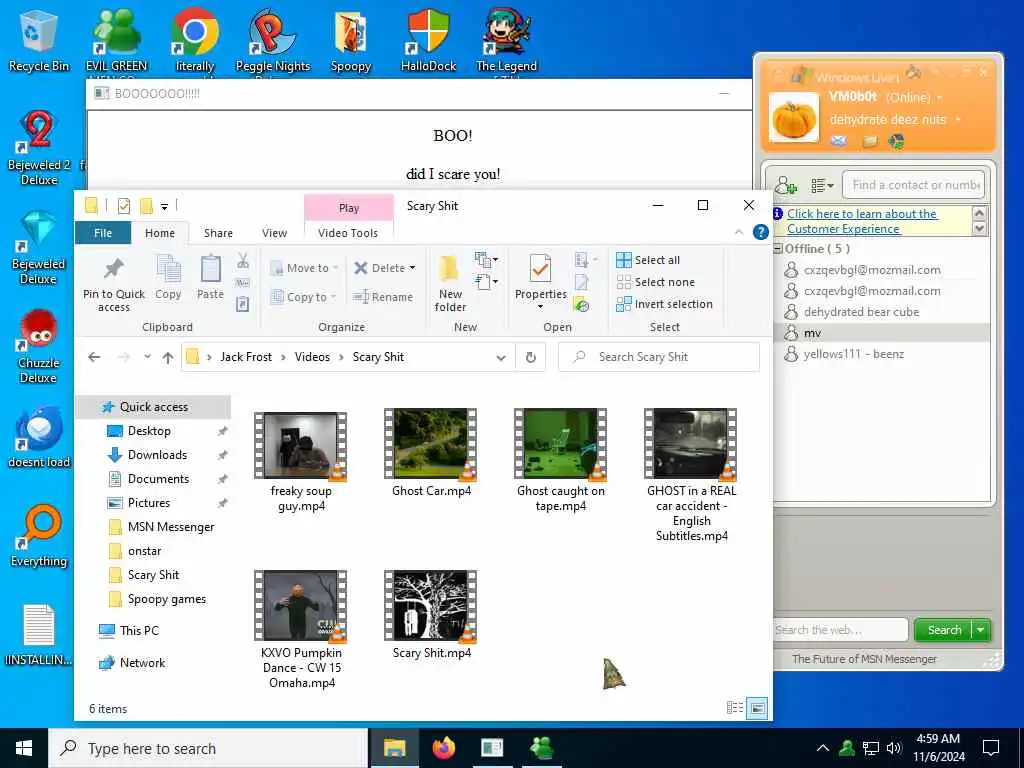Click the Cut scissors icon
The height and width of the screenshot is (768, 1024).
[243, 261]
